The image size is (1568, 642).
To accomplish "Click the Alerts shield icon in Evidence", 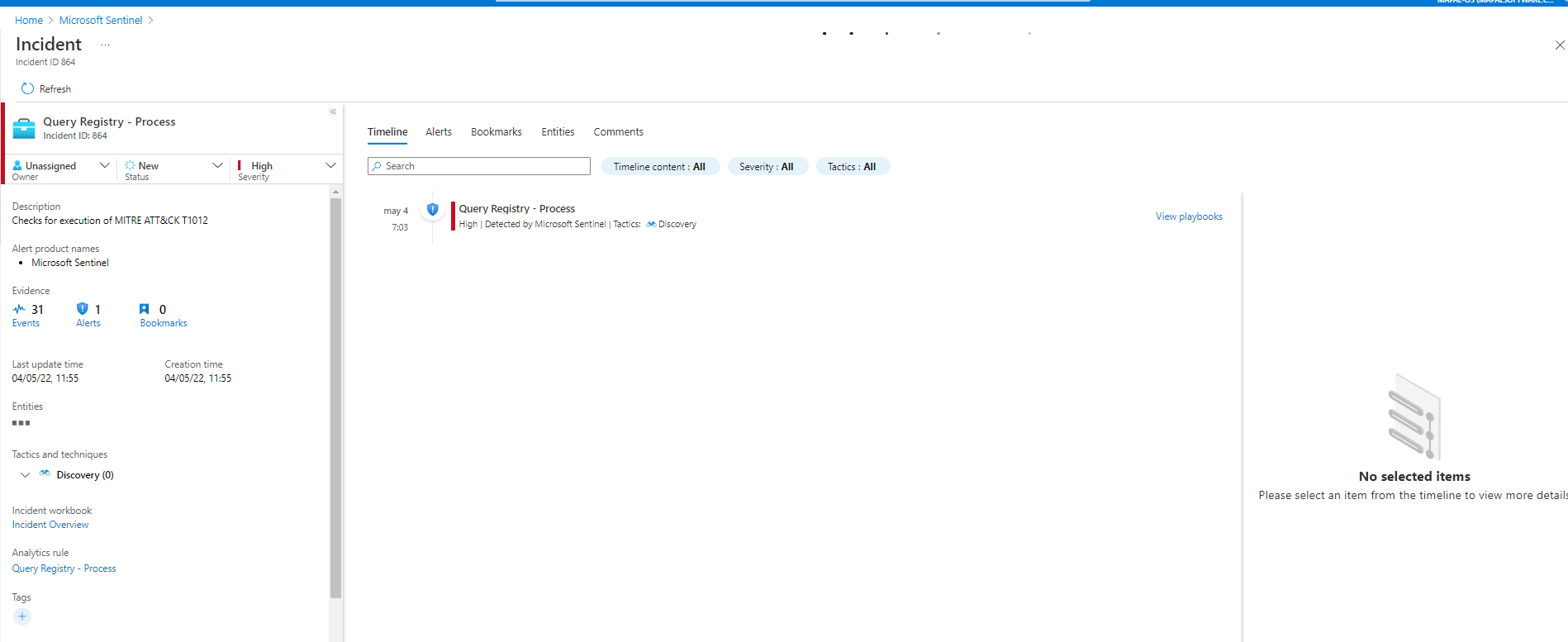I will 82,309.
